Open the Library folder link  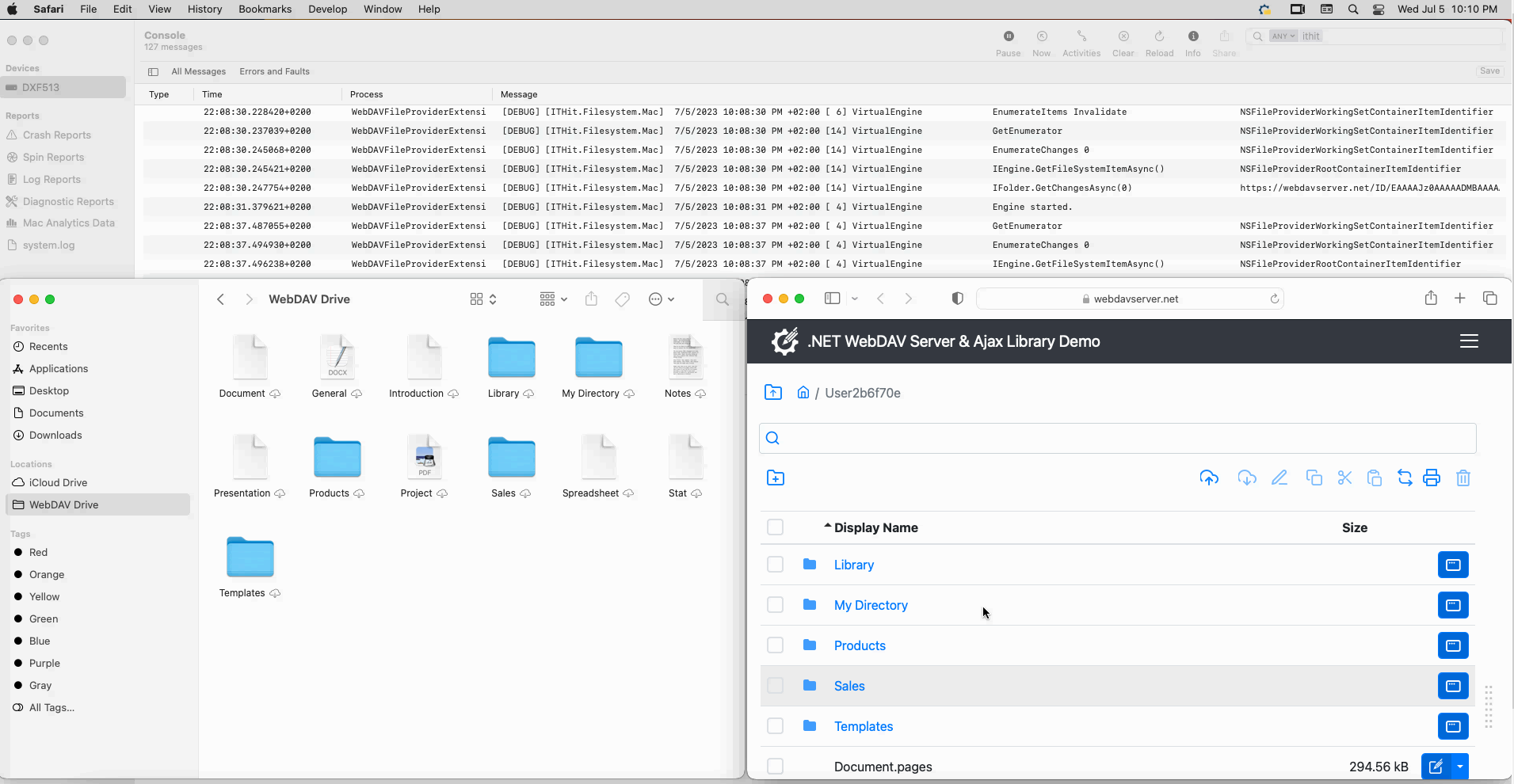(x=854, y=565)
